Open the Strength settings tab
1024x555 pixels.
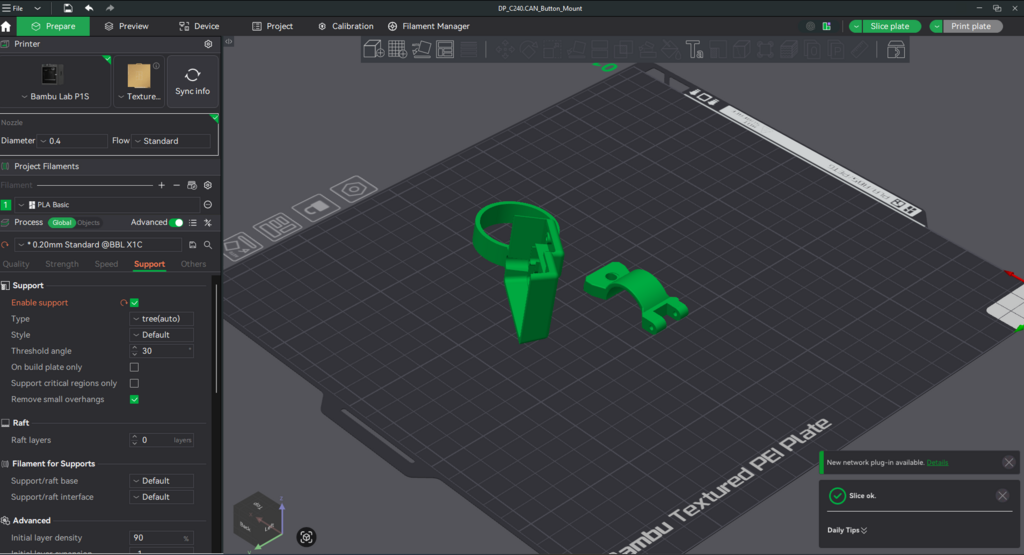(x=62, y=264)
